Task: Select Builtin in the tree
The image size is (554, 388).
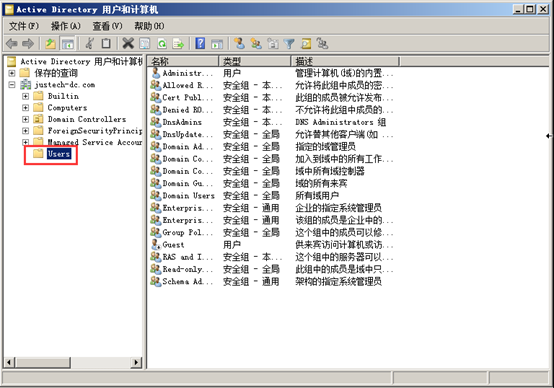Action: tap(63, 96)
